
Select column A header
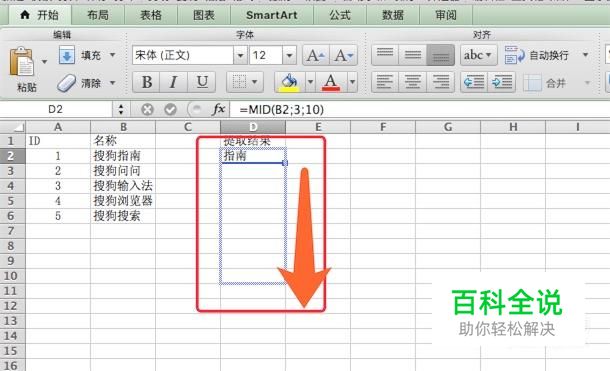coord(58,127)
